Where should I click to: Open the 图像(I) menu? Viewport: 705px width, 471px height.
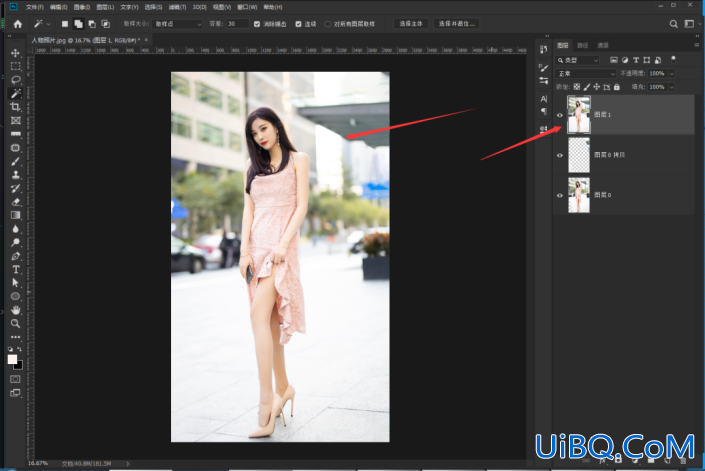coord(82,7)
